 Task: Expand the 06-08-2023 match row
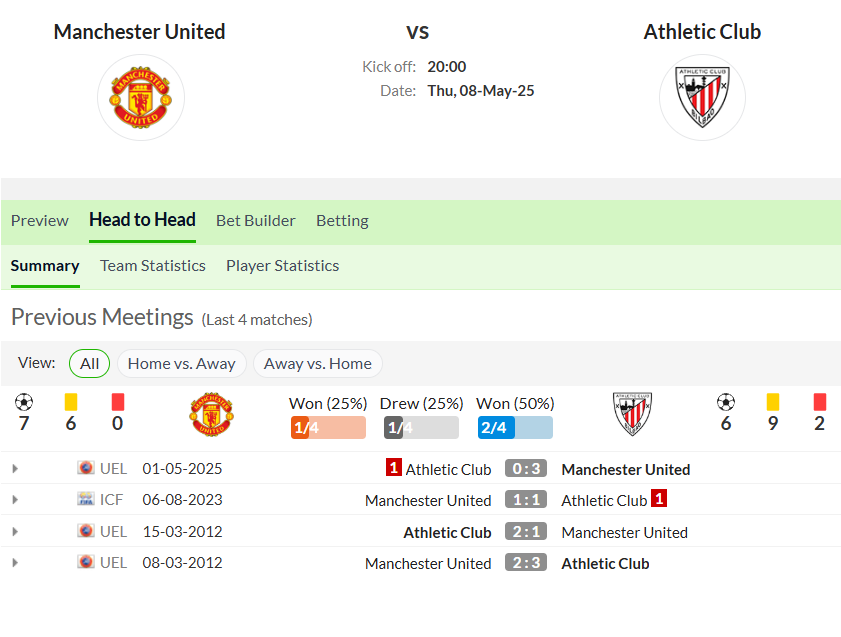point(15,500)
